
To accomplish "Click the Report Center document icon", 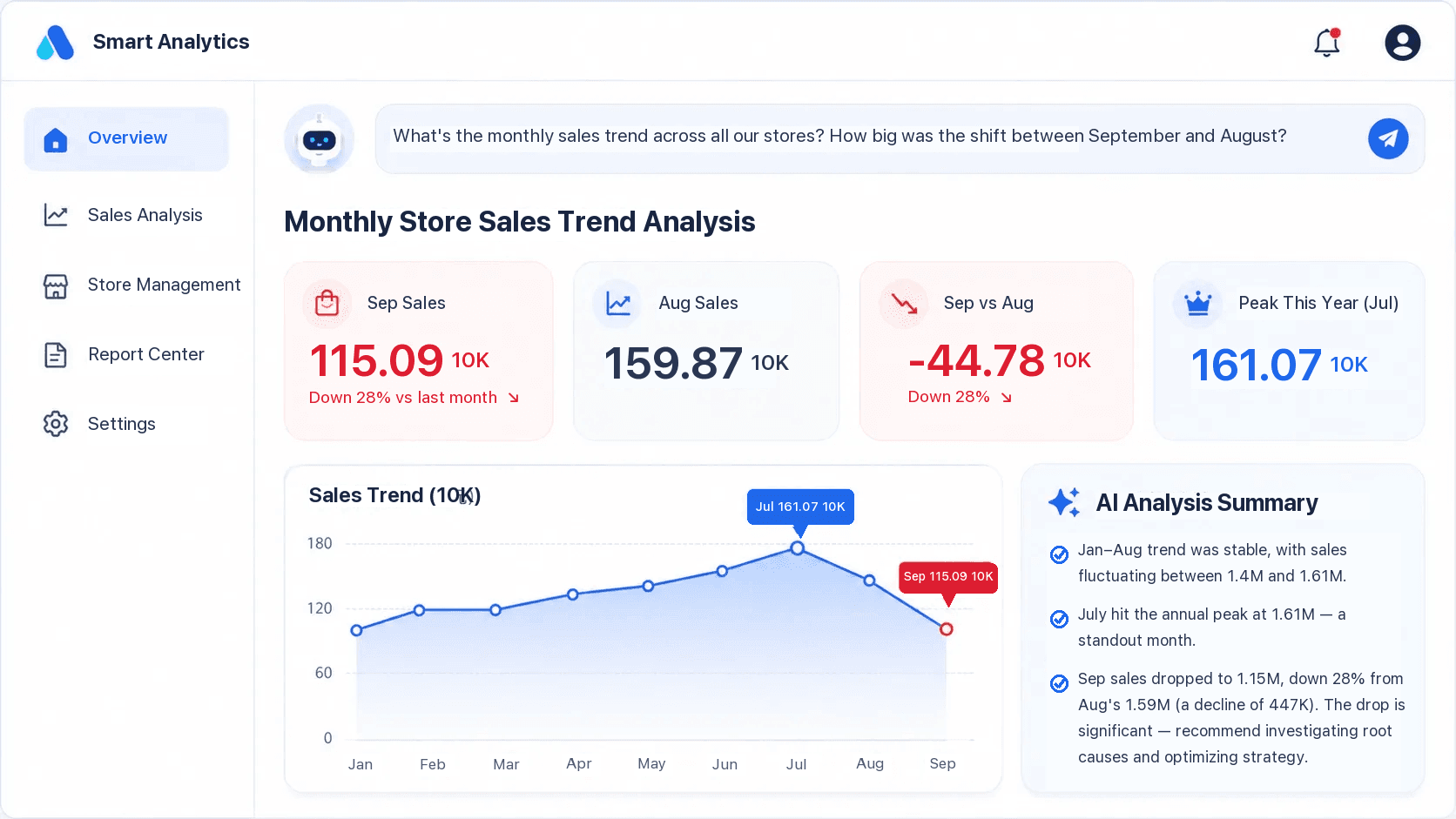I will 56,355.
